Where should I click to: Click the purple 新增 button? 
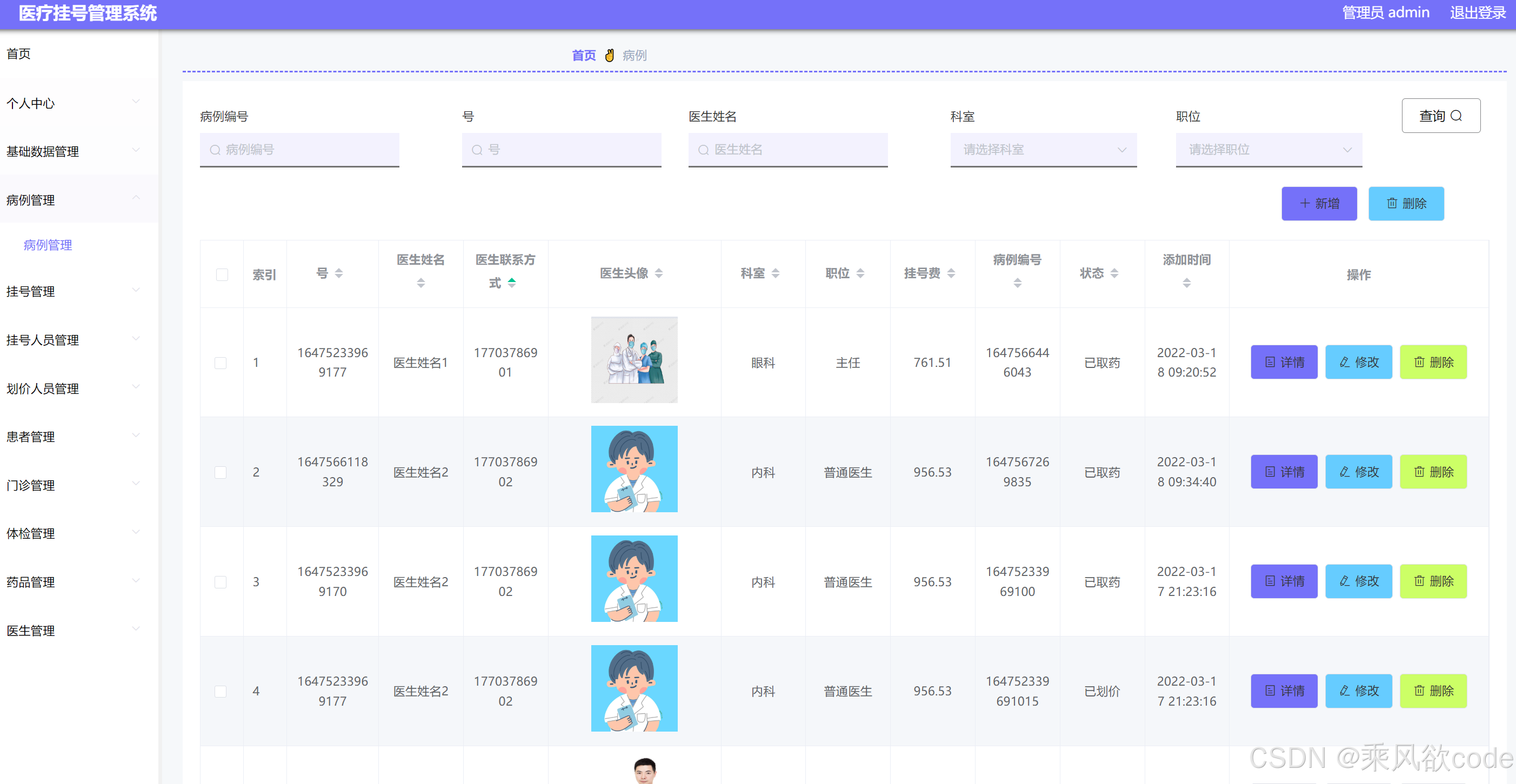pos(1318,204)
